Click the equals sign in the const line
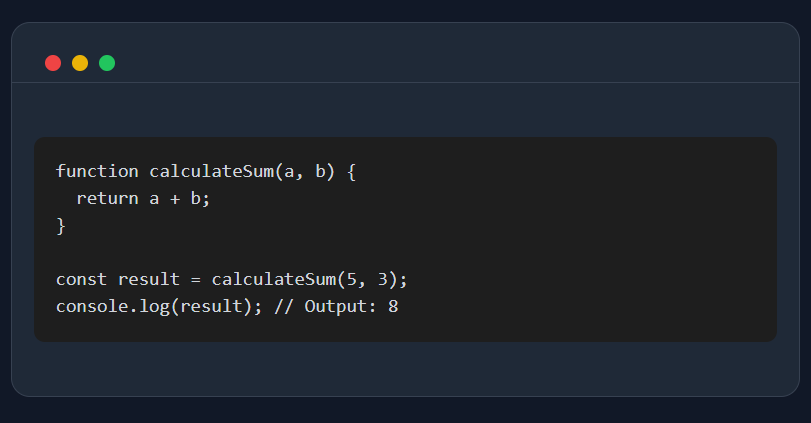This screenshot has width=811, height=423. [x=195, y=279]
